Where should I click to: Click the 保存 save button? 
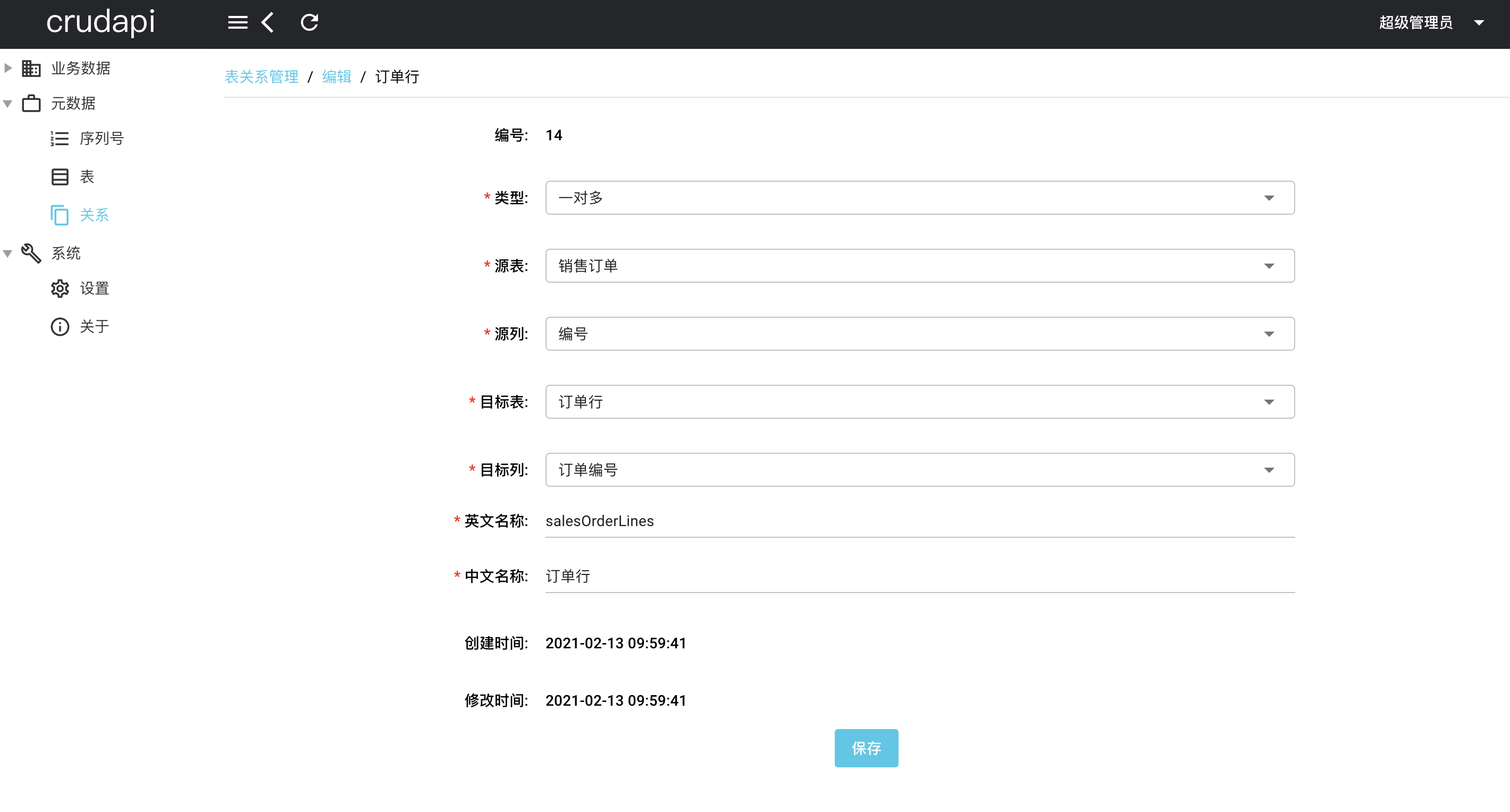point(866,748)
